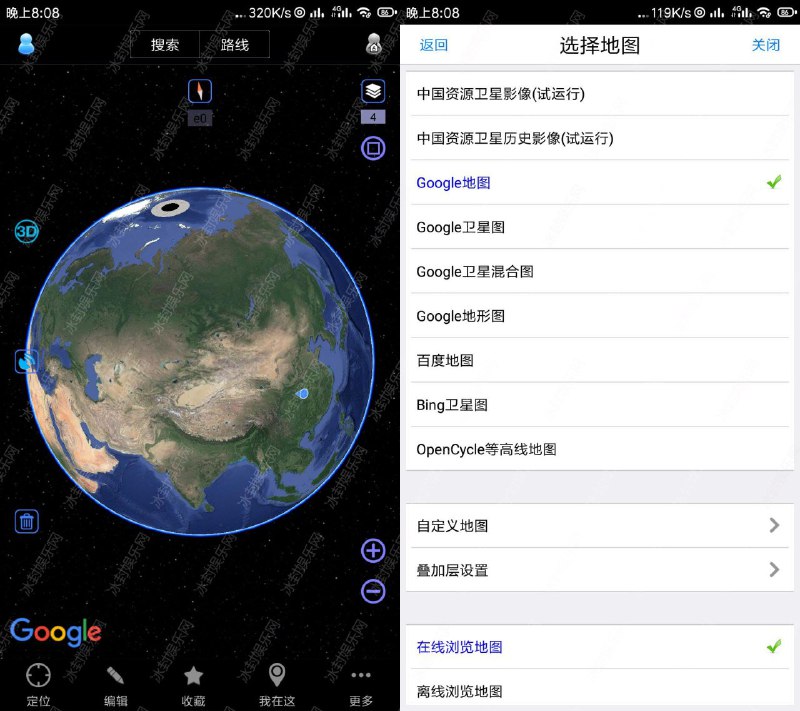Select Google卫星图 option
This screenshot has width=800, height=711.
coord(600,227)
